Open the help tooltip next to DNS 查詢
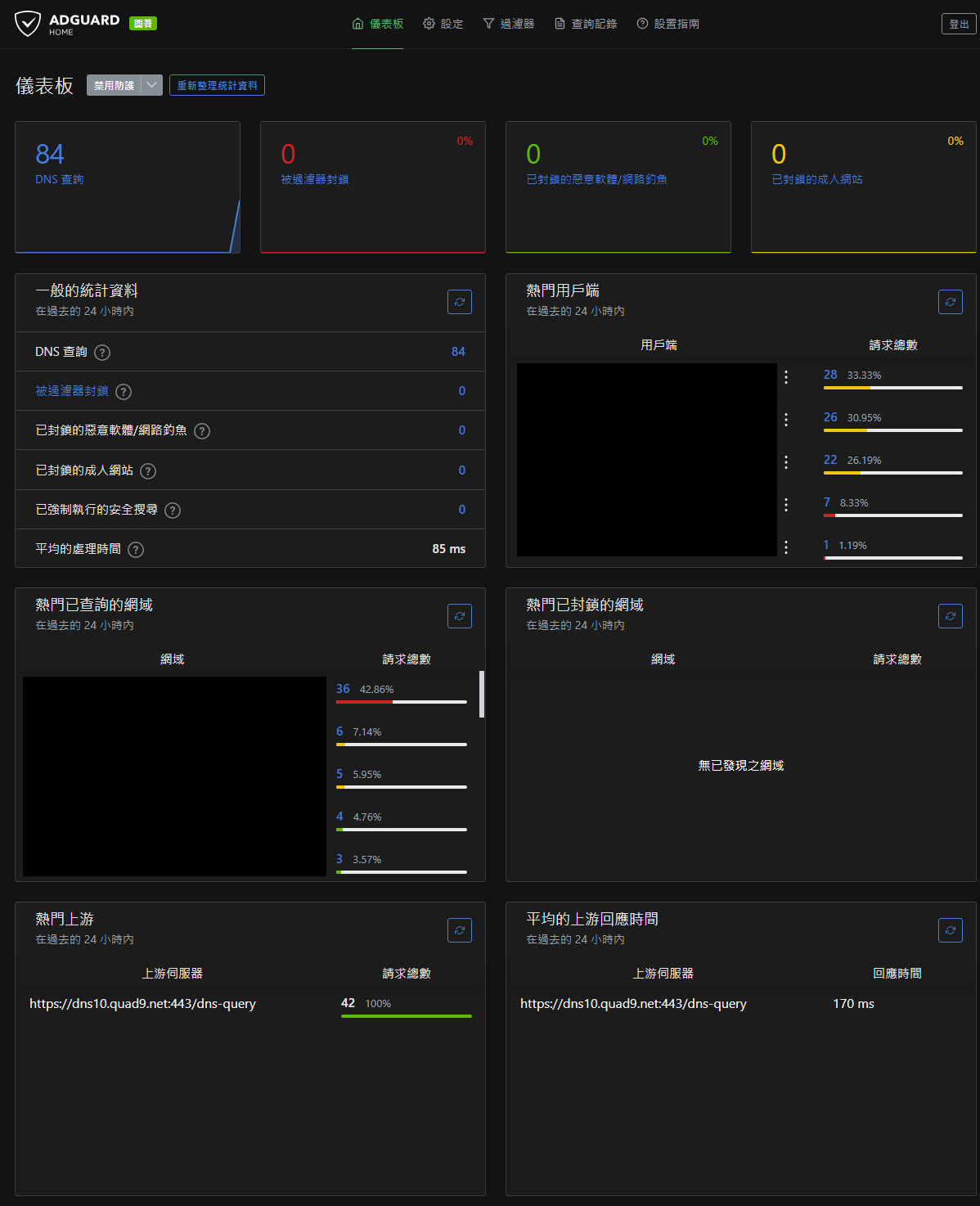The height and width of the screenshot is (1206, 980). [102, 352]
